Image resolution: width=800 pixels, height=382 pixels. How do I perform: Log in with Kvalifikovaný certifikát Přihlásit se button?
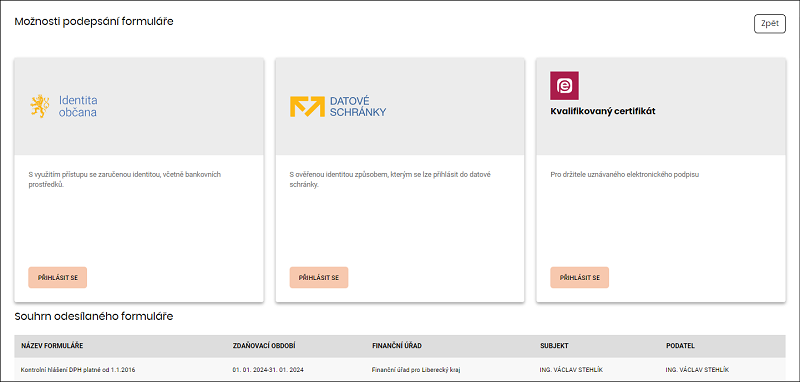point(580,277)
